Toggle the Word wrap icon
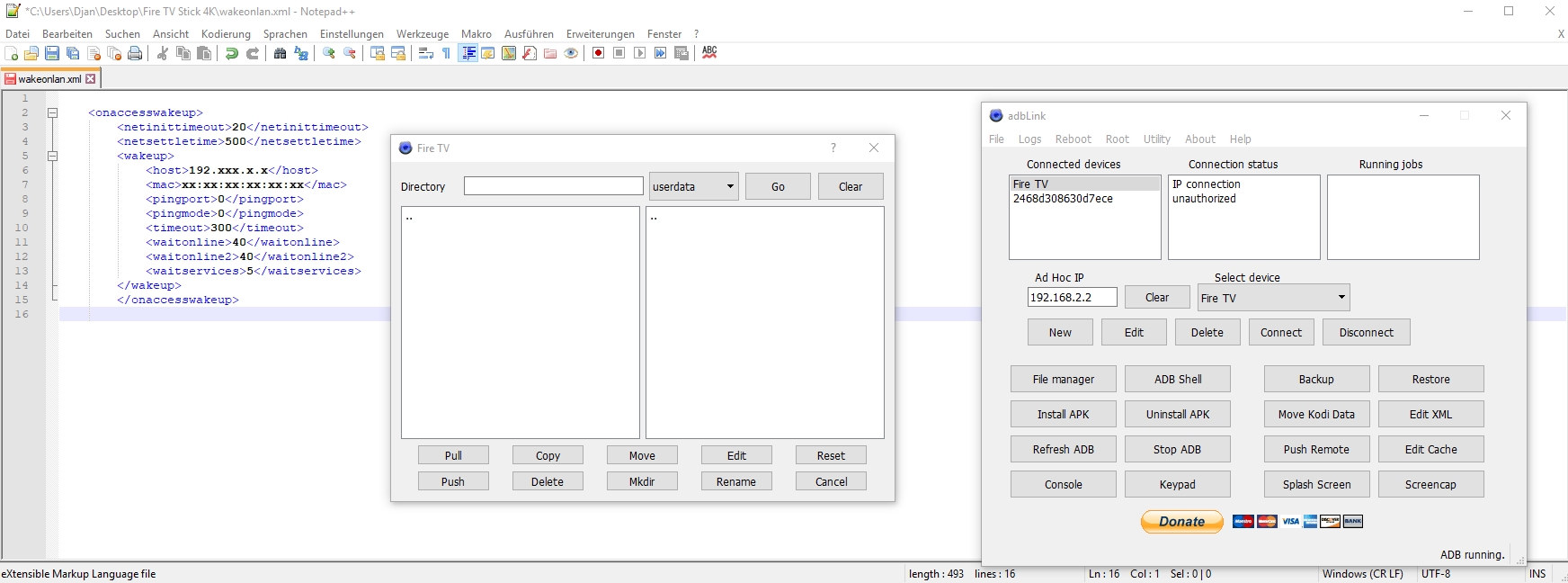Image resolution: width=1568 pixels, height=583 pixels. tap(426, 53)
